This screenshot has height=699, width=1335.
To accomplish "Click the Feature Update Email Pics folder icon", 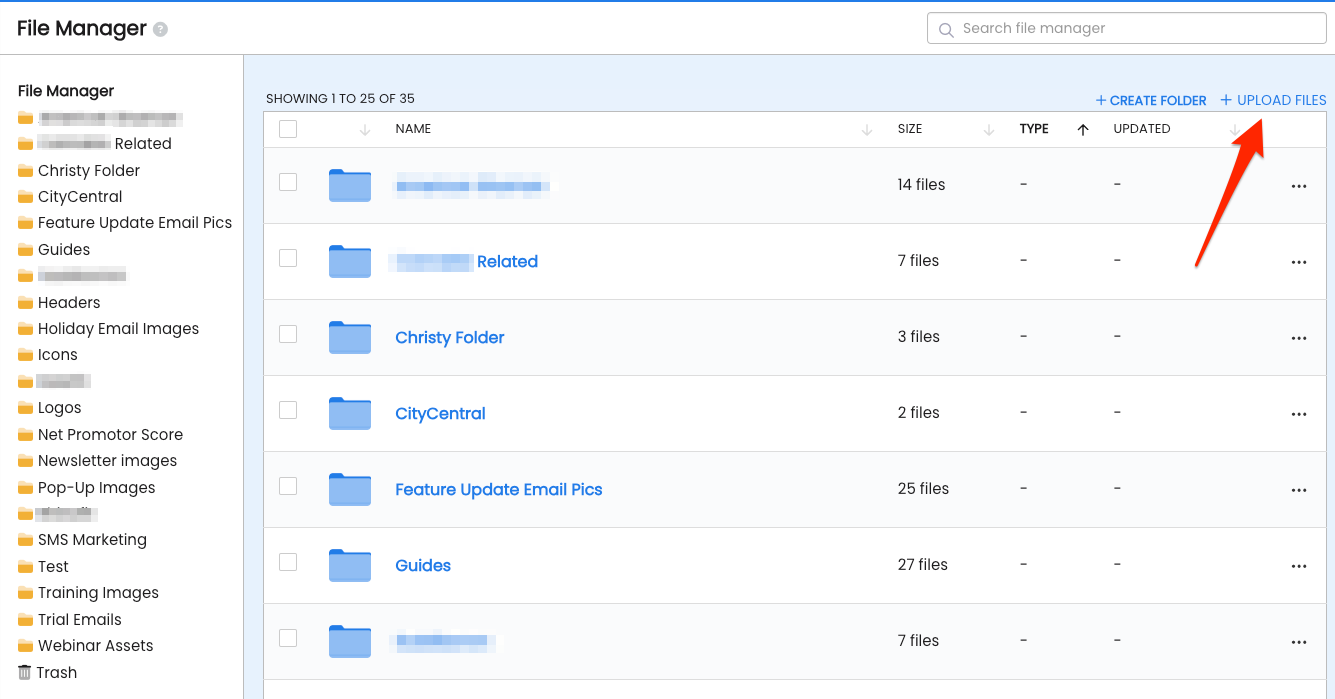I will (x=350, y=489).
